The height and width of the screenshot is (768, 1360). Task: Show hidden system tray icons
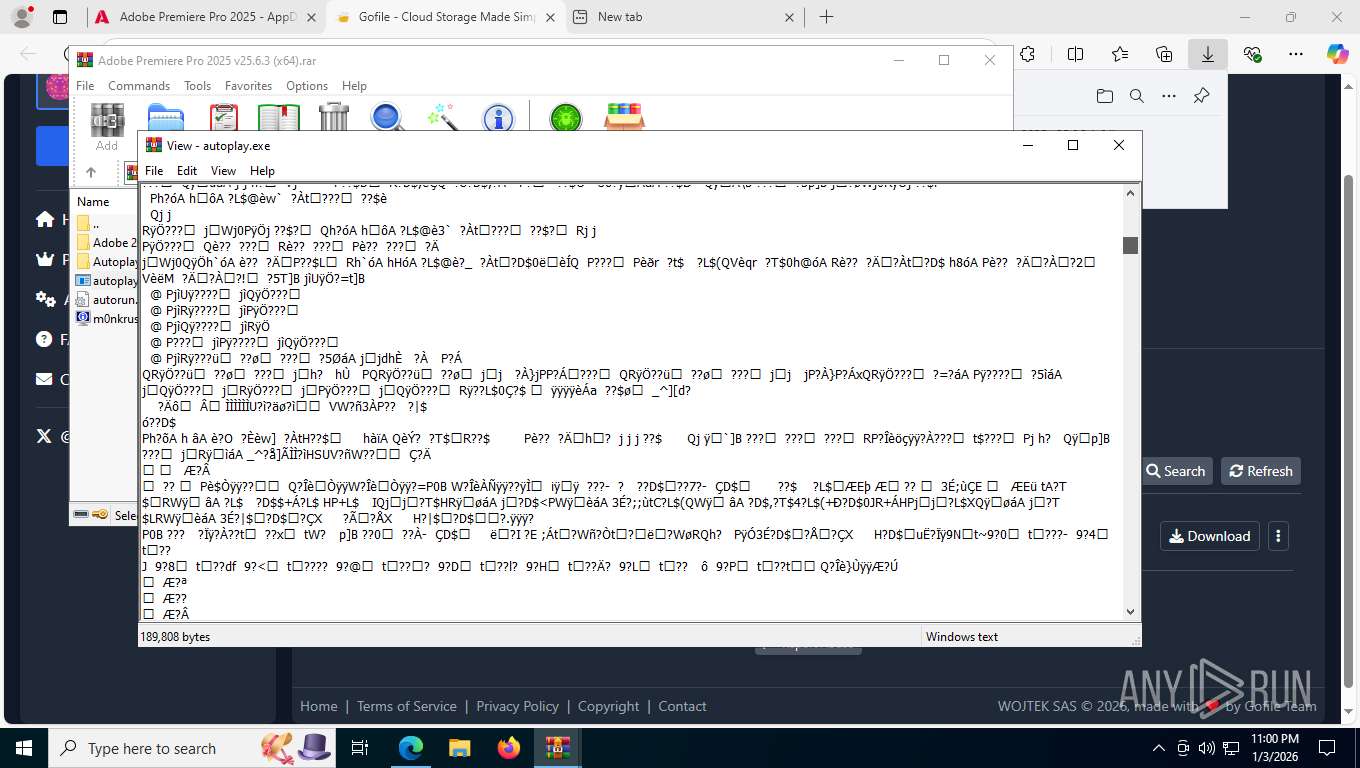pyautogui.click(x=1159, y=748)
